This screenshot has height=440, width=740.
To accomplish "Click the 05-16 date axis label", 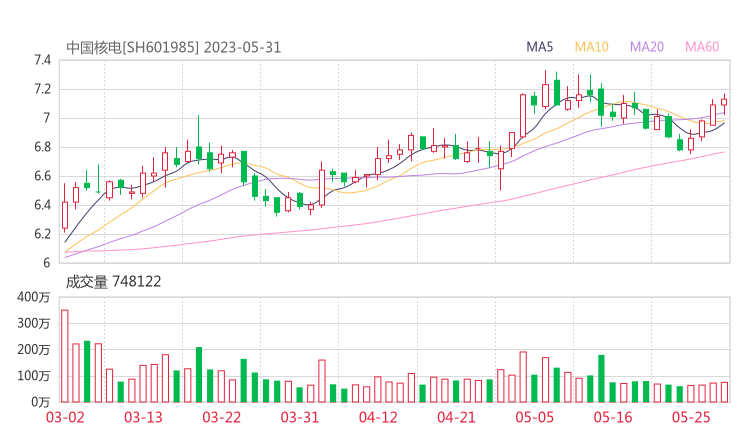I will (x=613, y=417).
